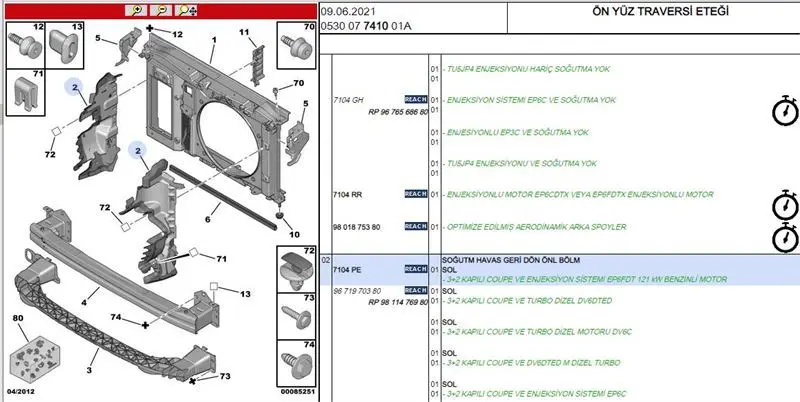Click the fastener 72 thumbnail
The image size is (800, 402).
296,268
